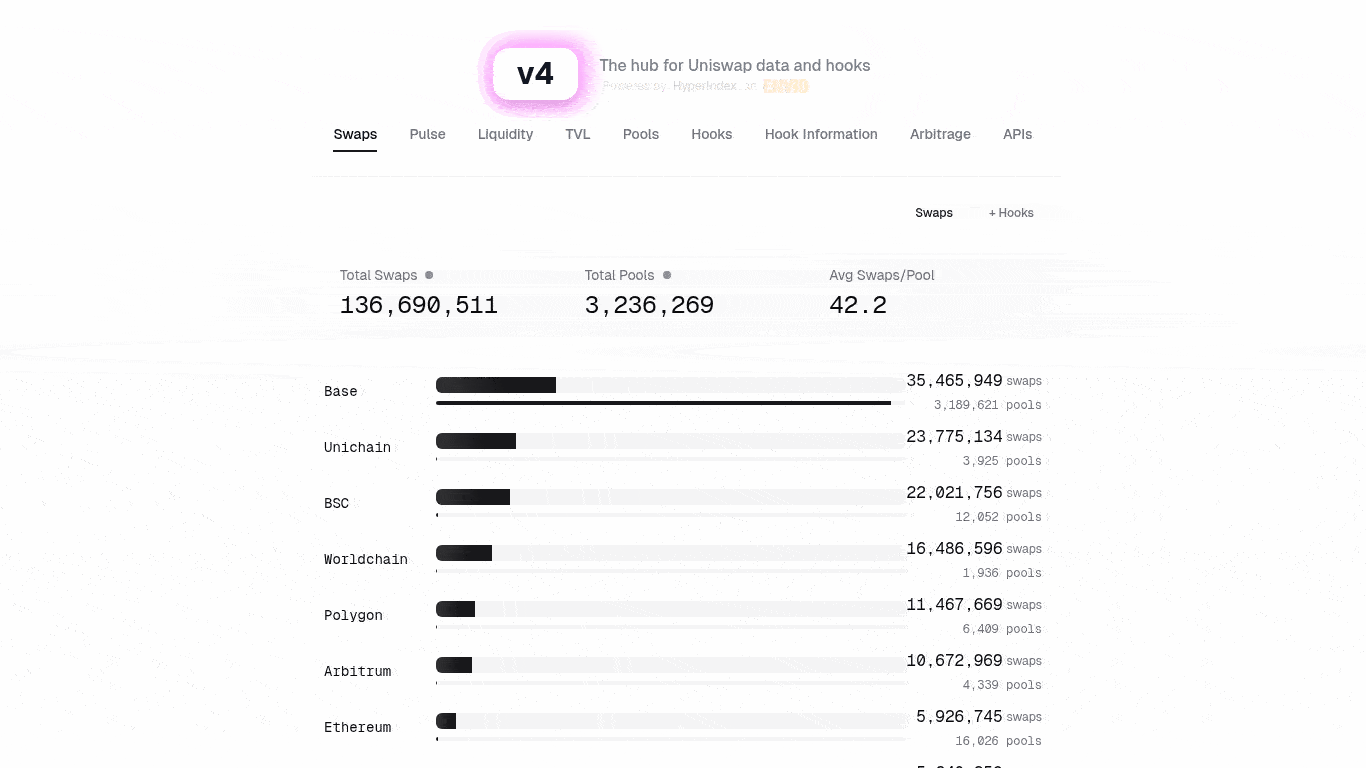The image size is (1366, 768).
Task: Open the Envio link in header
Action: (x=785, y=86)
